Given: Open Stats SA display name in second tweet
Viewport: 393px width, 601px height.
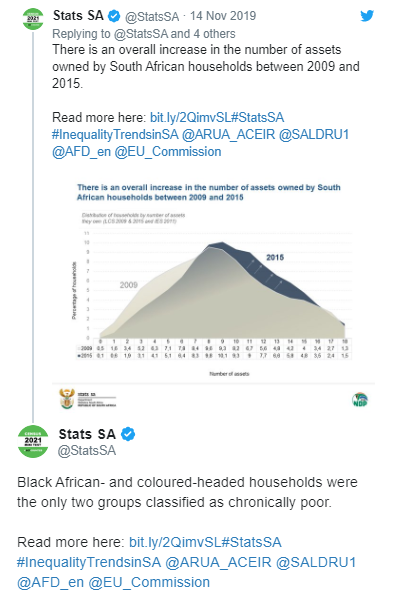Looking at the screenshot, I should point(87,434).
